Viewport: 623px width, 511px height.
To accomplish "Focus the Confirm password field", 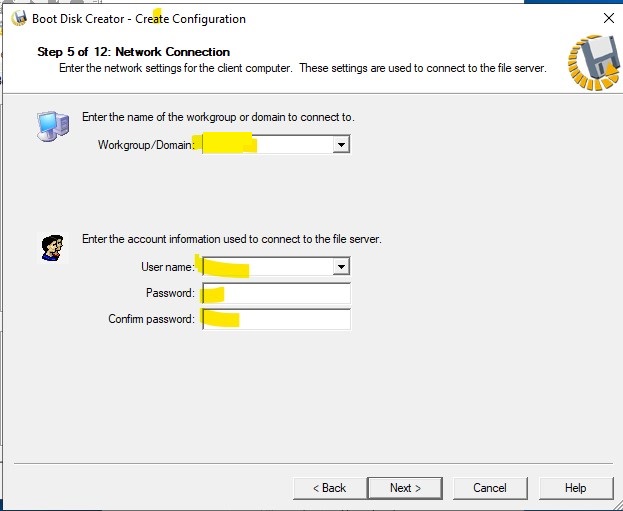I will point(276,319).
